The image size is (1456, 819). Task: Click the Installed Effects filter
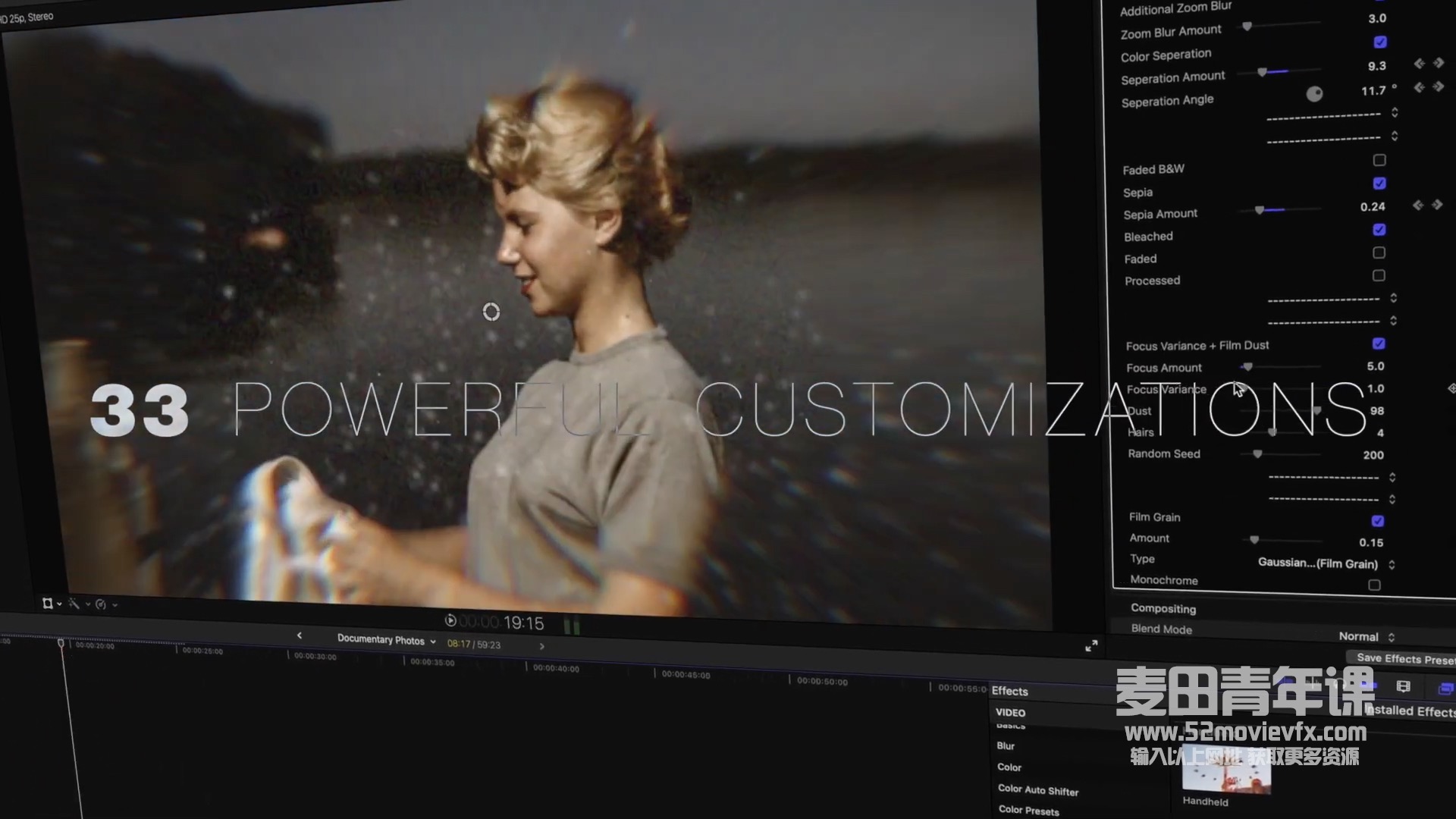(x=1410, y=711)
